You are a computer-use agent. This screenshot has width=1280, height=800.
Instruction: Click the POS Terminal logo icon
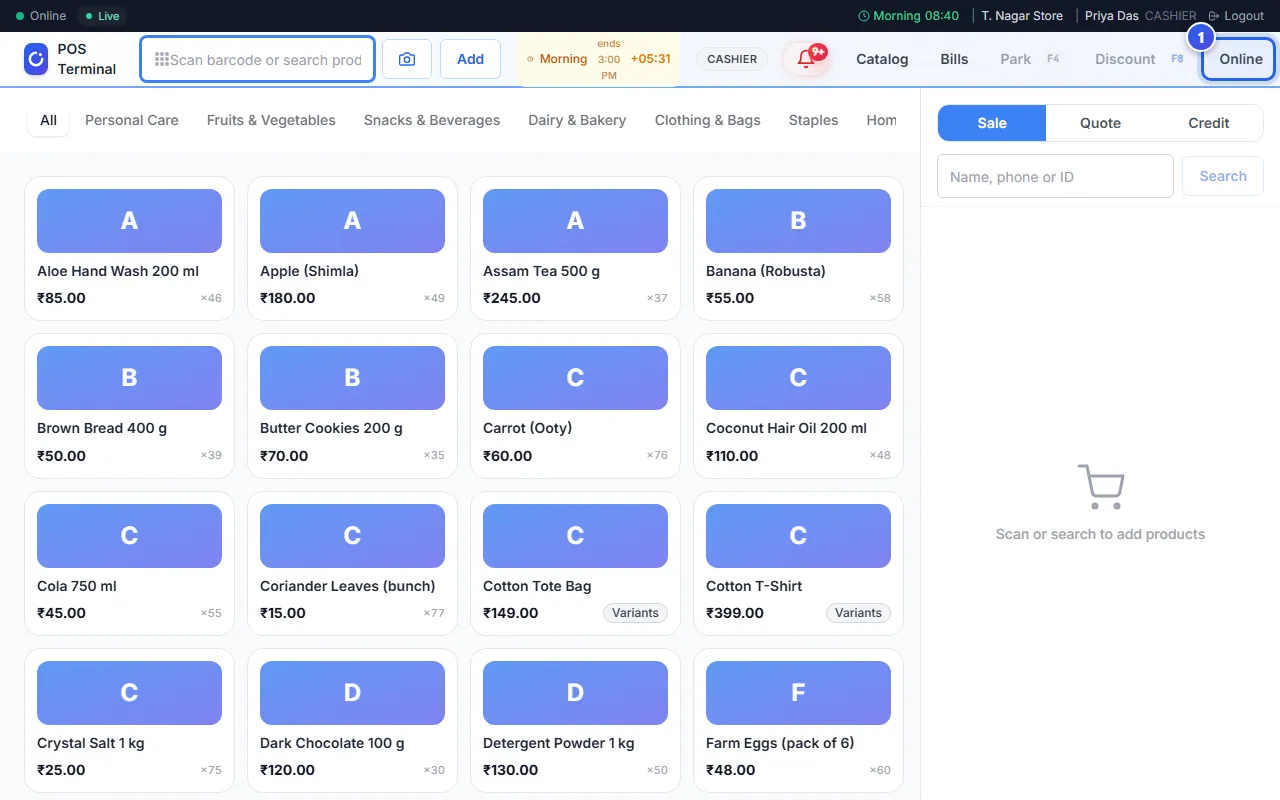(36, 59)
